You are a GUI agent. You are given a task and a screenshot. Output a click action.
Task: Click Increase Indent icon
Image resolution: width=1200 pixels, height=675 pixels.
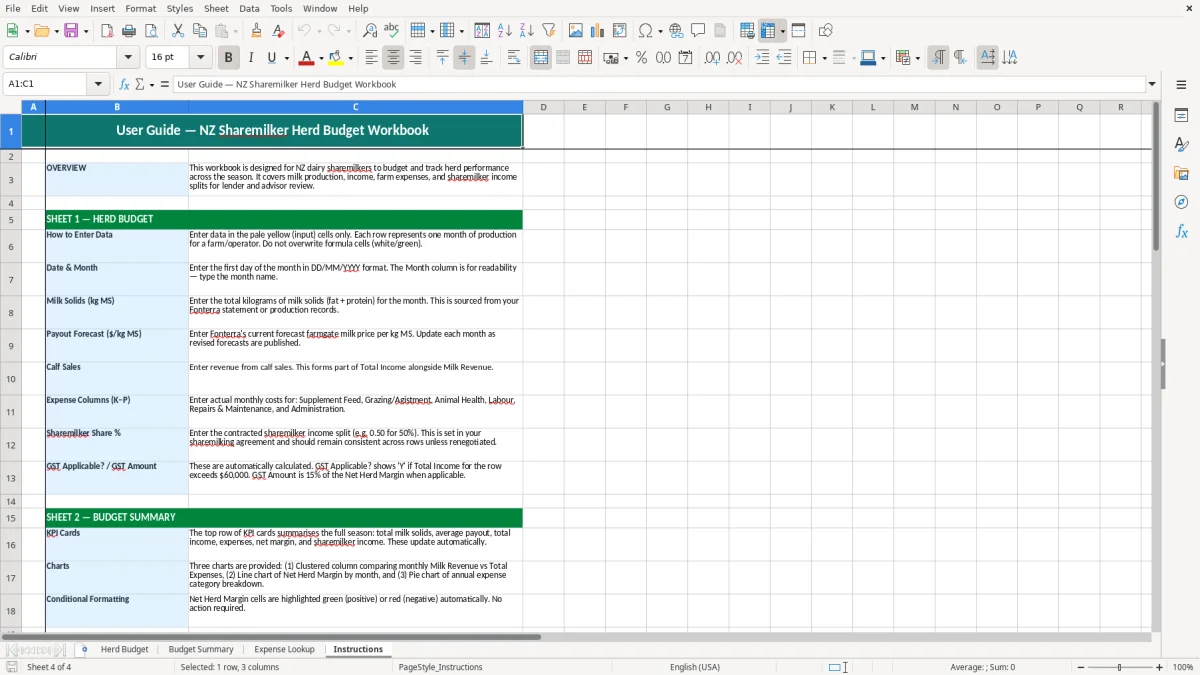(x=762, y=58)
